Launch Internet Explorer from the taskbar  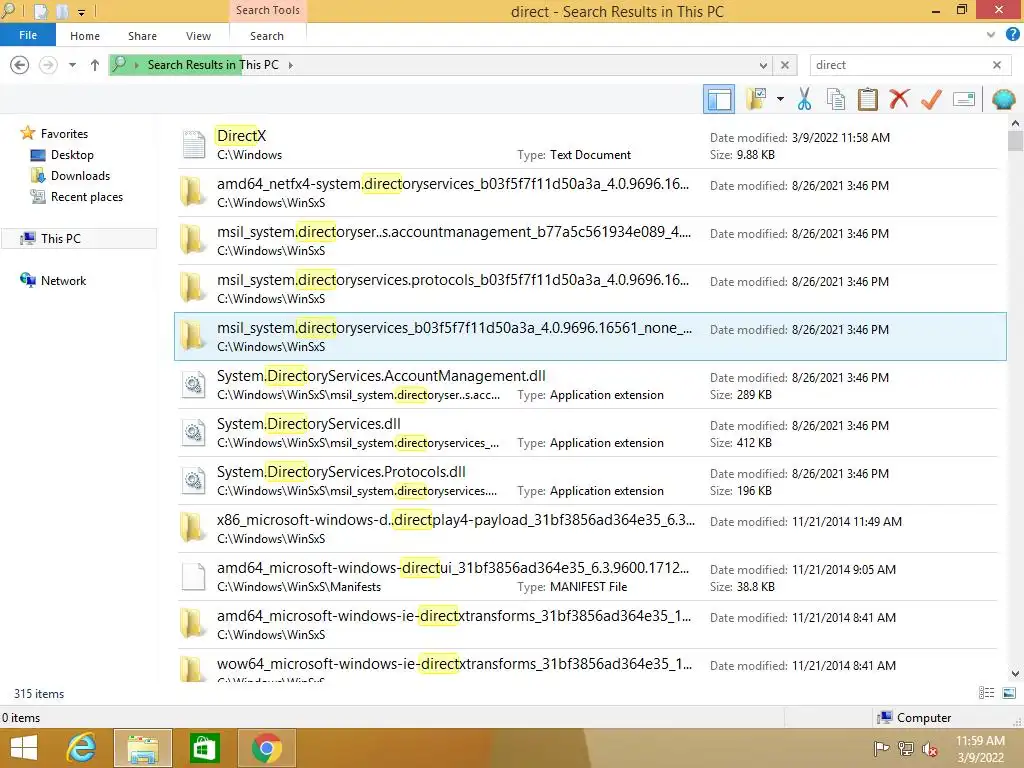[82, 748]
